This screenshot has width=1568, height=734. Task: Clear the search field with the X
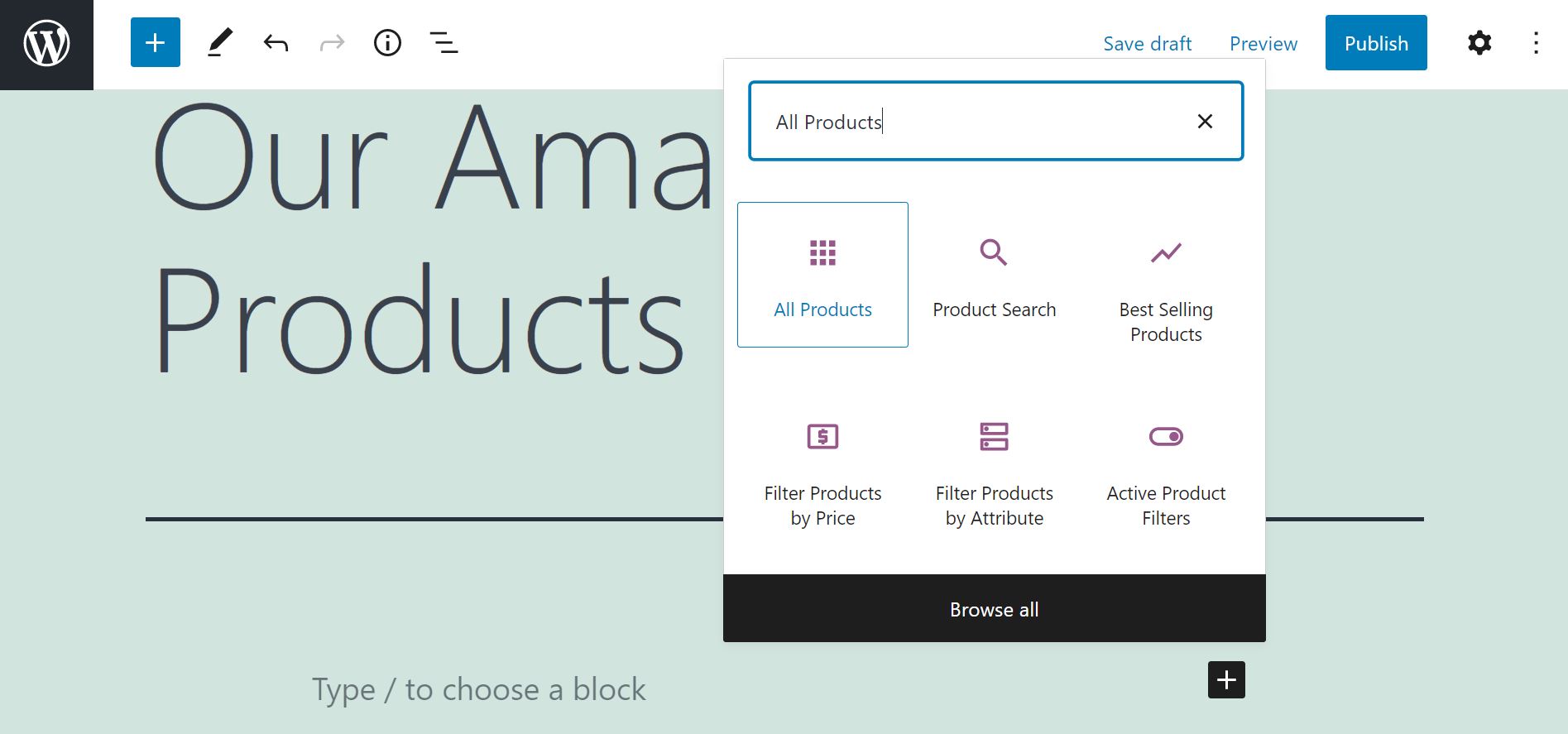coord(1205,121)
